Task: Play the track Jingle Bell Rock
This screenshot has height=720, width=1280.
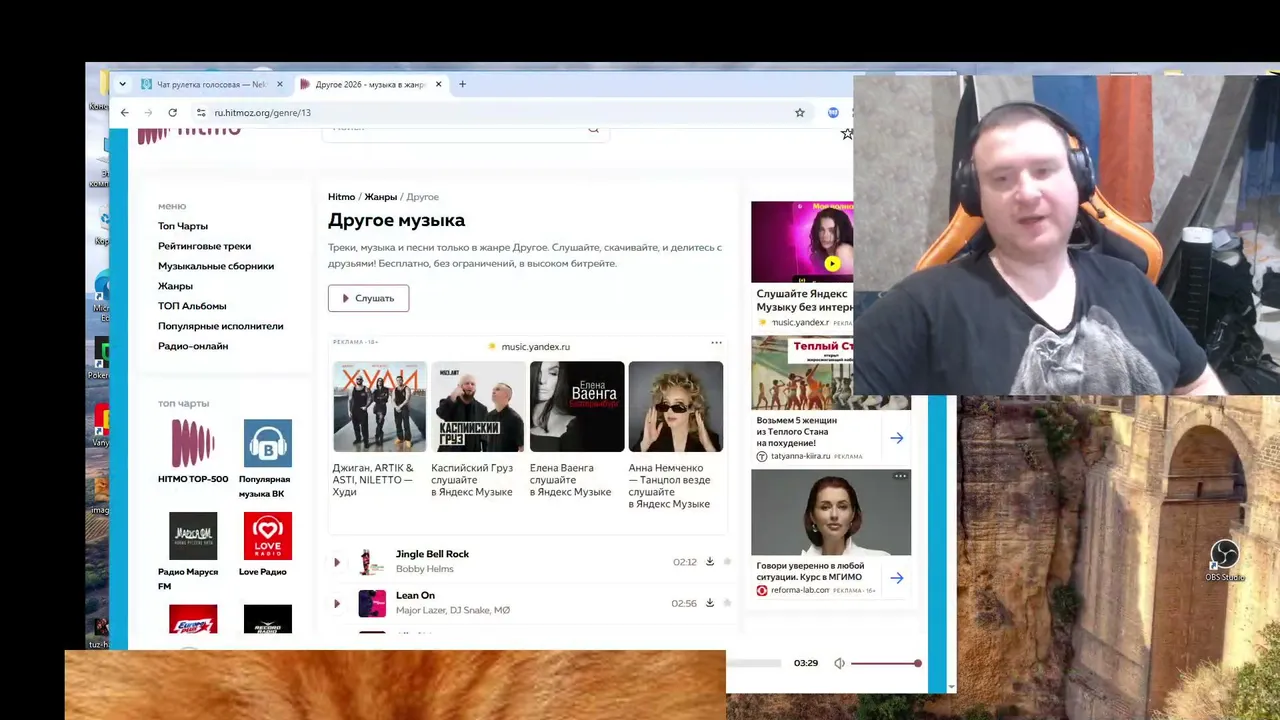Action: click(337, 562)
